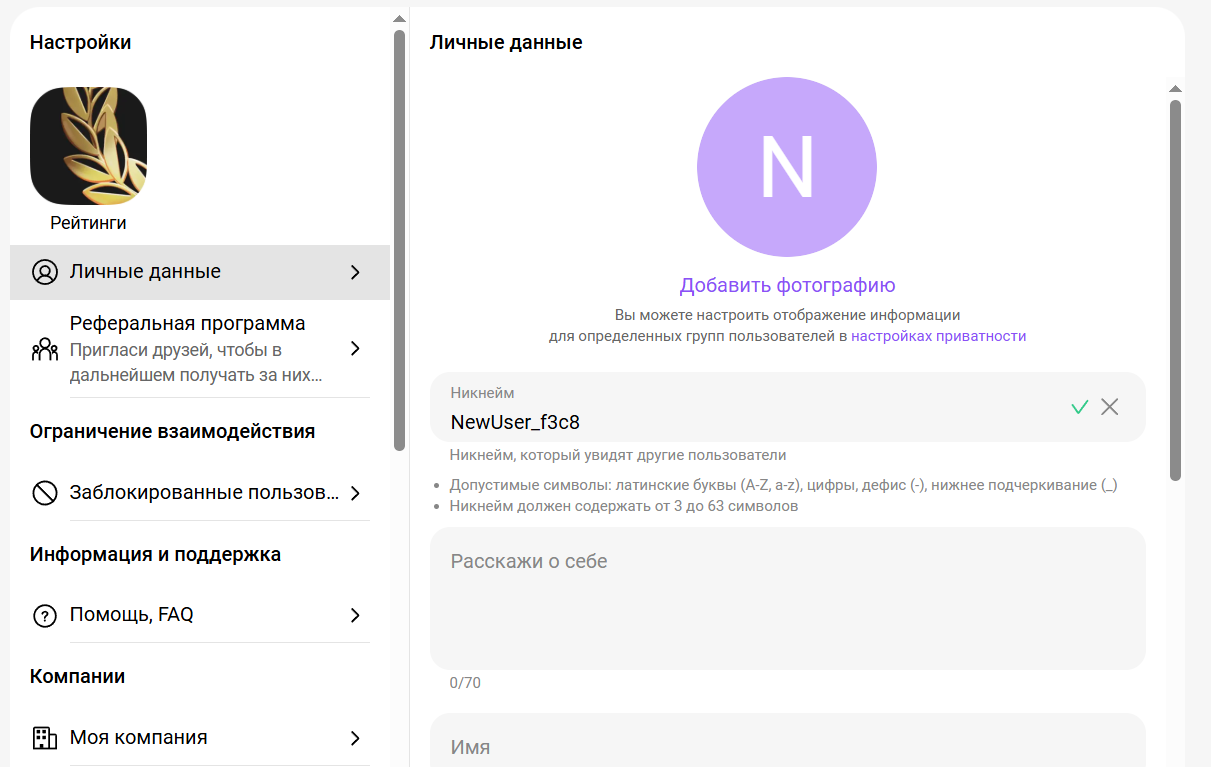This screenshot has height=767, width=1211.
Task: Confirm nickname with the green checkmark
Action: 1079,407
